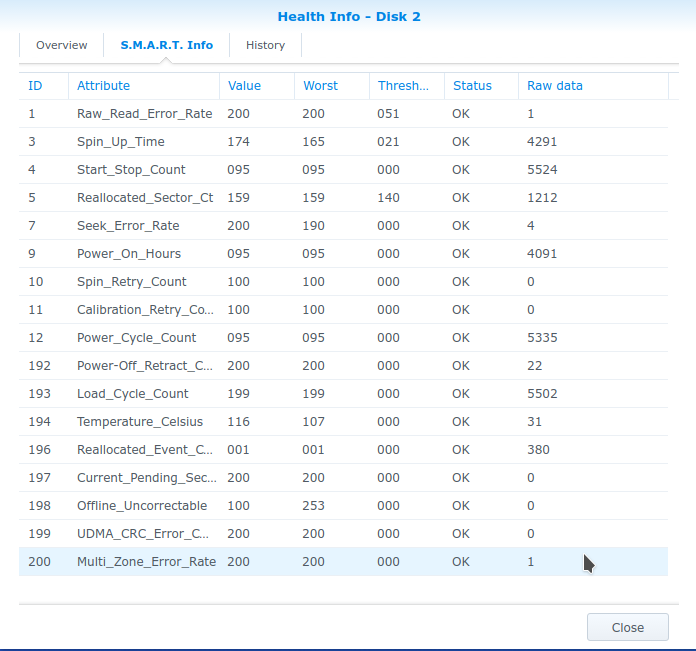Click raw data value 5524

point(542,170)
